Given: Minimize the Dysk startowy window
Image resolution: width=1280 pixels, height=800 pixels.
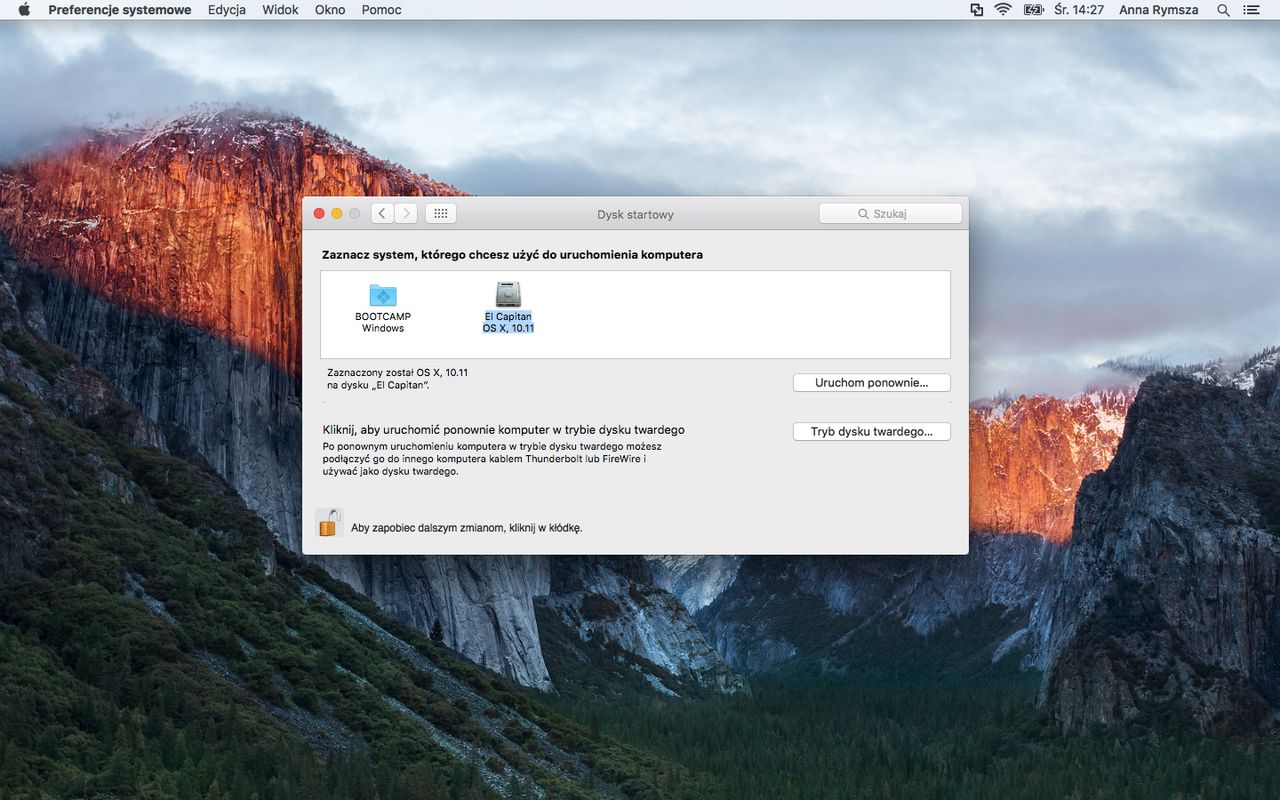Looking at the screenshot, I should (x=337, y=214).
